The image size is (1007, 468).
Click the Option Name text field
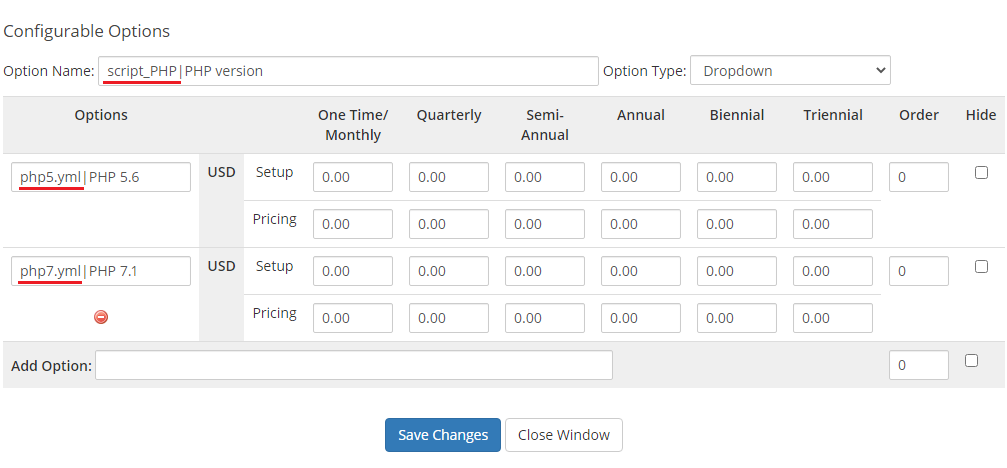(x=348, y=71)
